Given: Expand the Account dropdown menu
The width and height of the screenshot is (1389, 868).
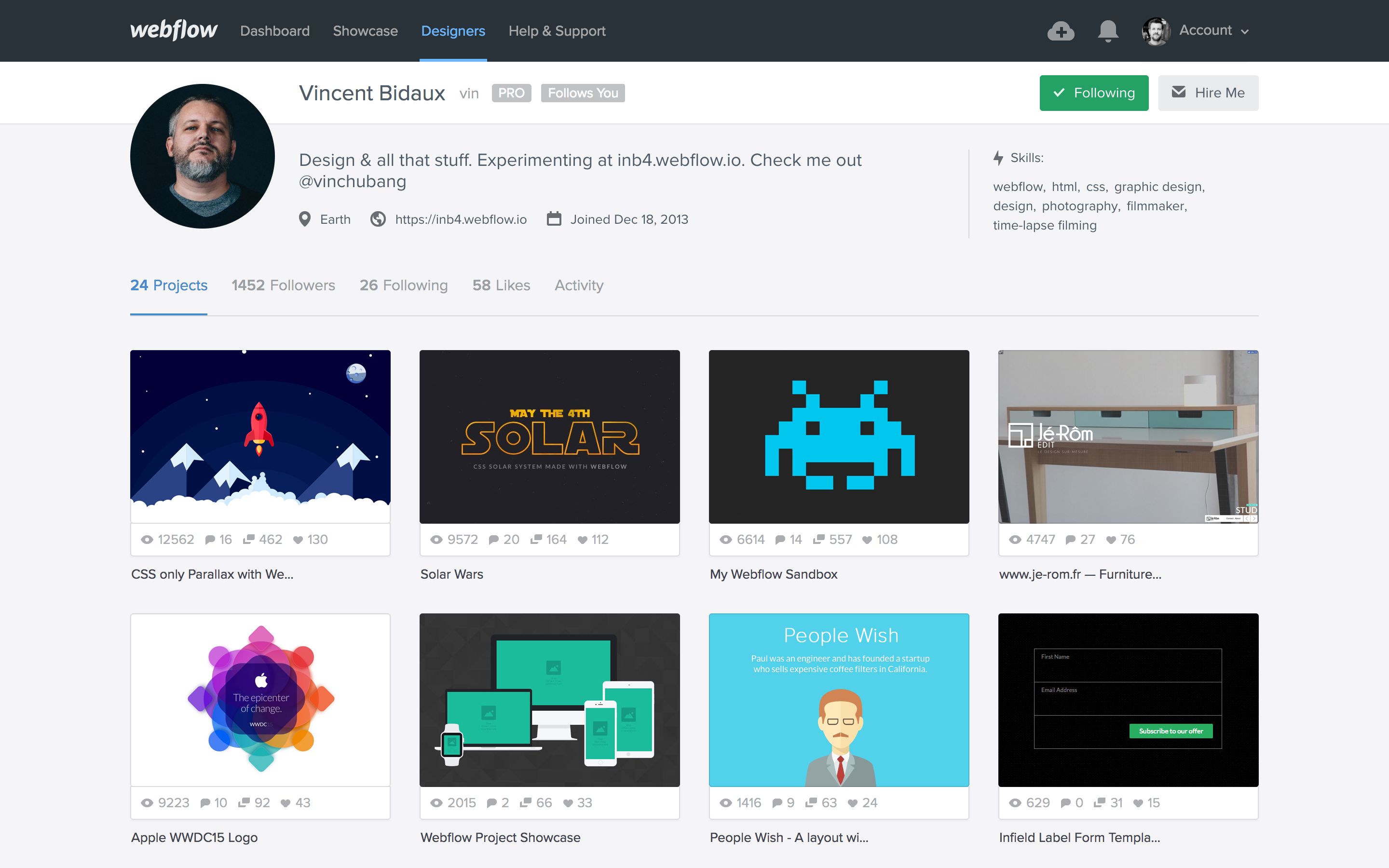Looking at the screenshot, I should tap(1214, 30).
